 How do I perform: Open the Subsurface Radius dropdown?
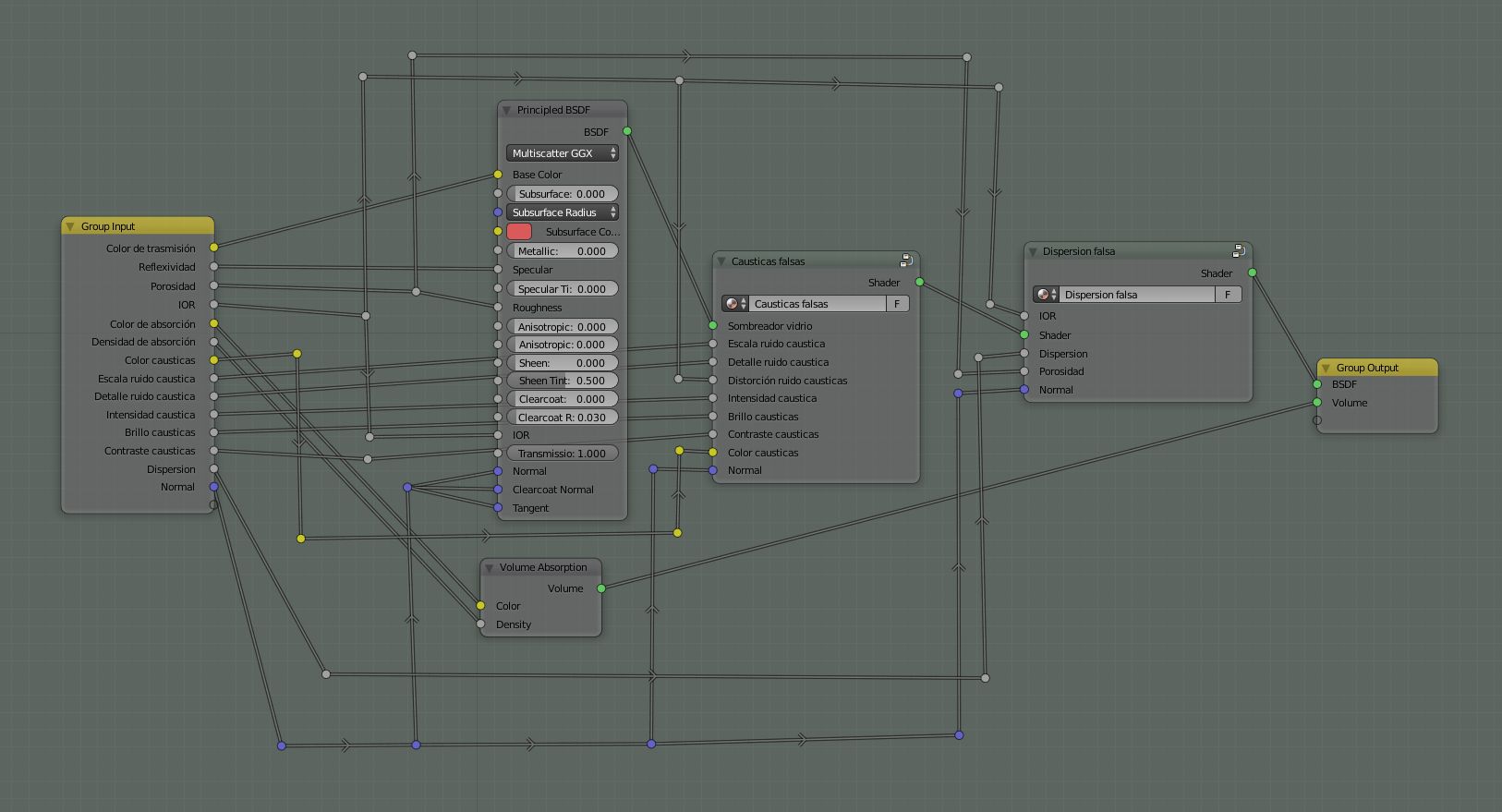(x=563, y=212)
